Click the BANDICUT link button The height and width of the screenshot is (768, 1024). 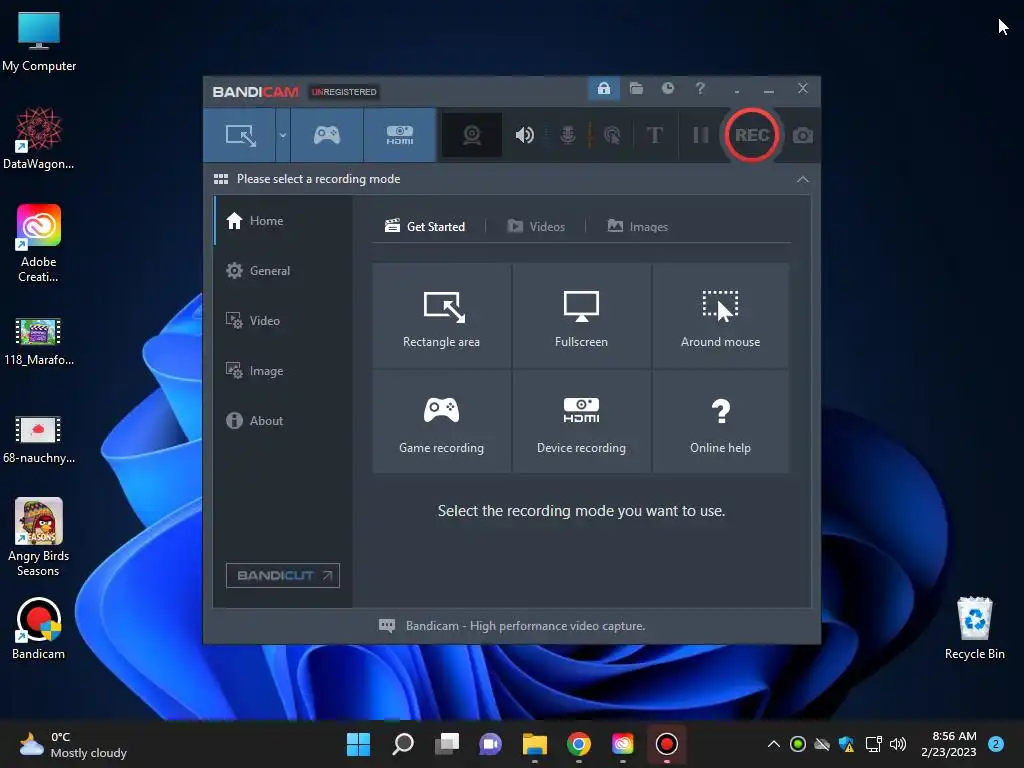tap(283, 575)
